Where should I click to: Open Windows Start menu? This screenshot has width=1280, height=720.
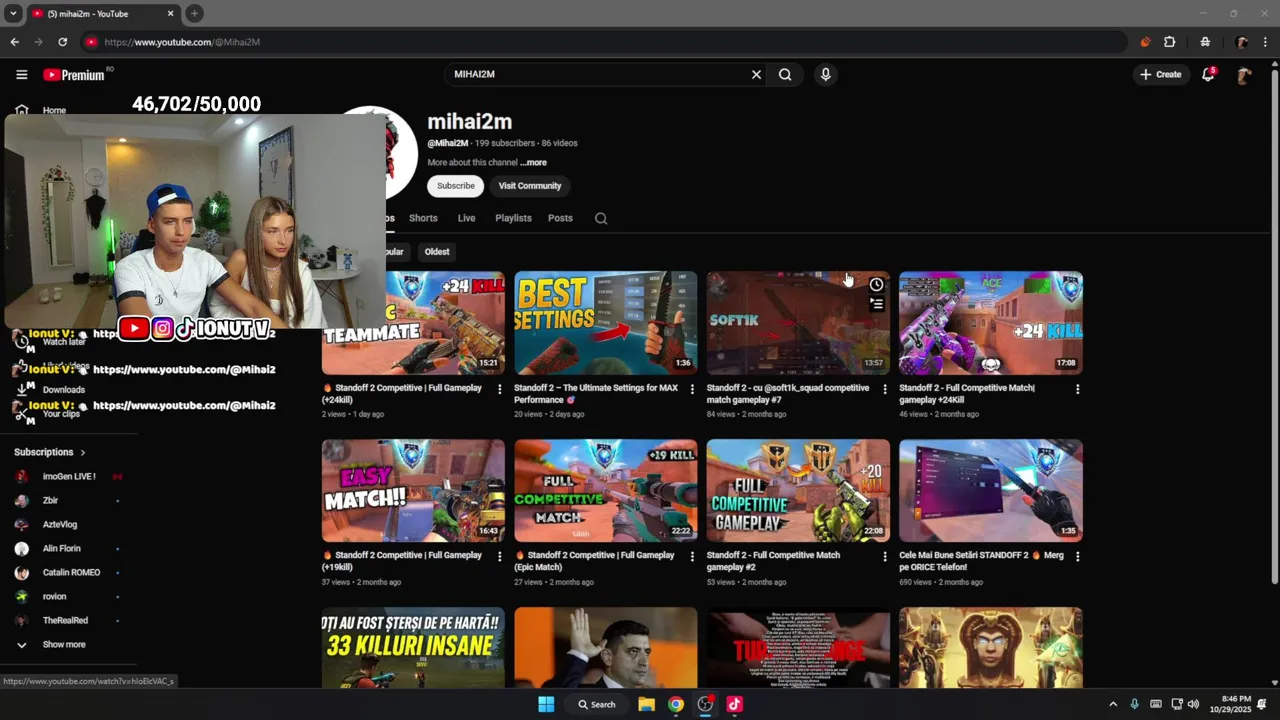pyautogui.click(x=546, y=704)
